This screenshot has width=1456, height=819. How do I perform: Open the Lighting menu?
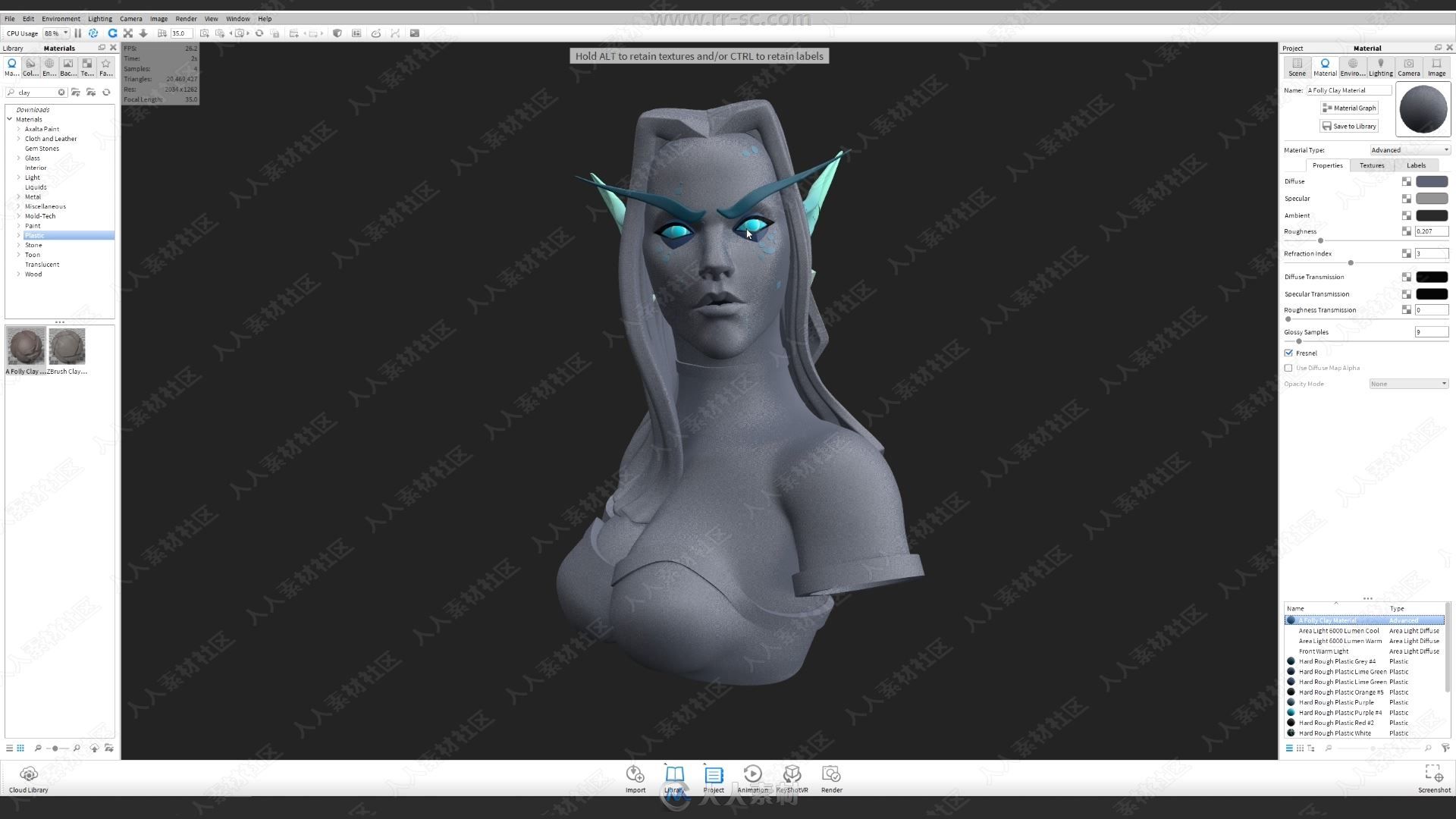[x=99, y=19]
